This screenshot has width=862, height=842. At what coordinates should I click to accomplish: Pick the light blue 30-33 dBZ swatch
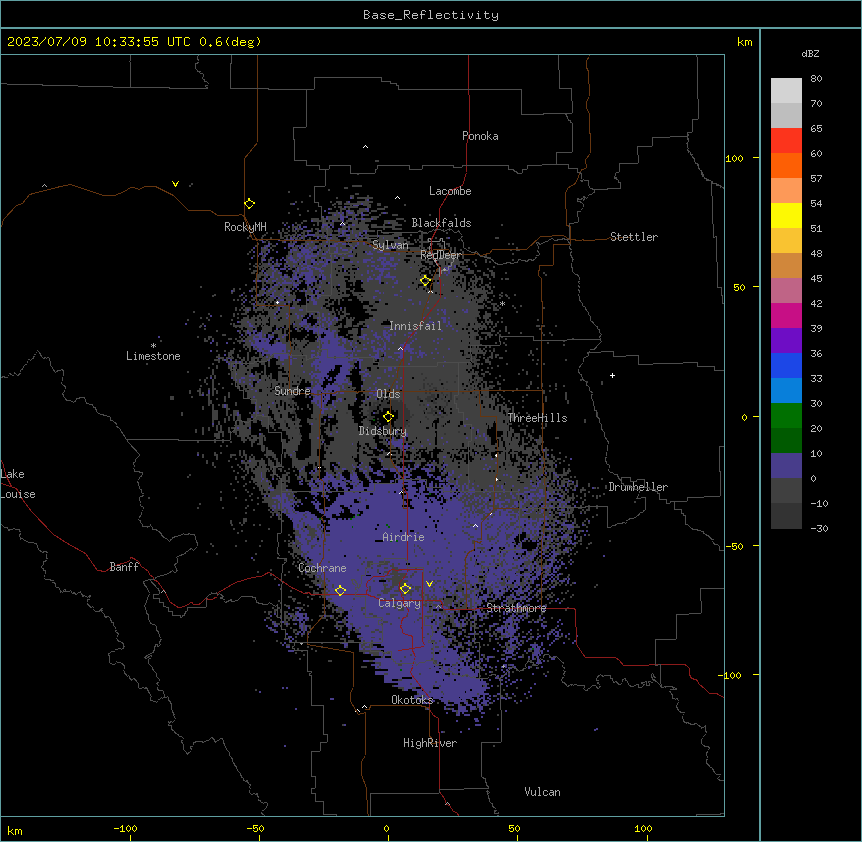(786, 390)
